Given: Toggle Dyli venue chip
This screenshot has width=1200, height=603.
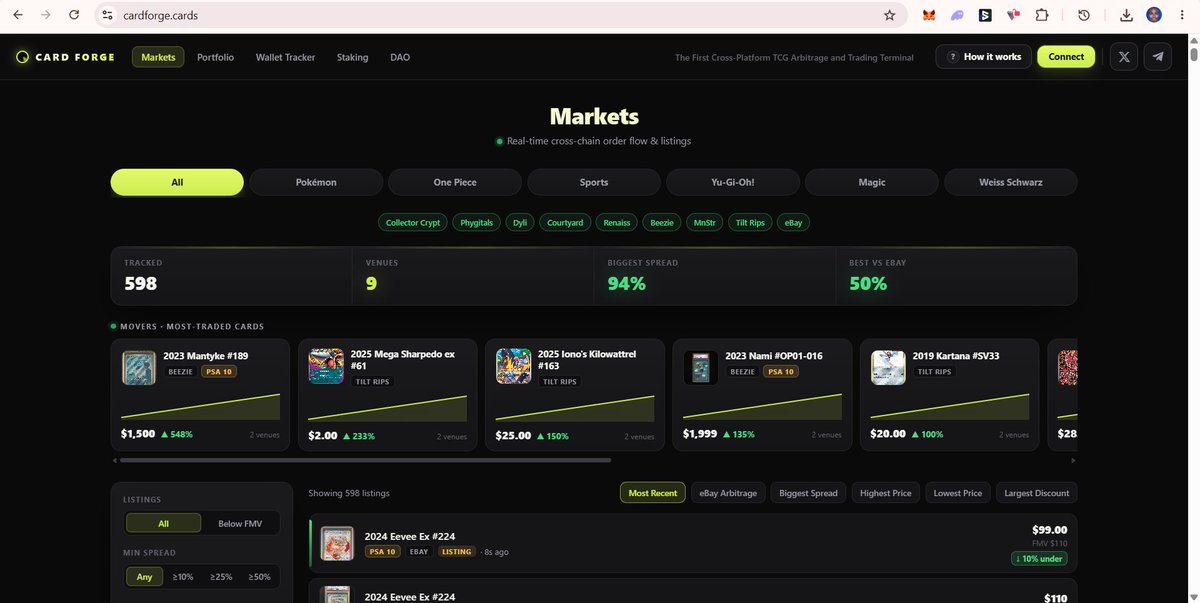Looking at the screenshot, I should pyautogui.click(x=520, y=223).
